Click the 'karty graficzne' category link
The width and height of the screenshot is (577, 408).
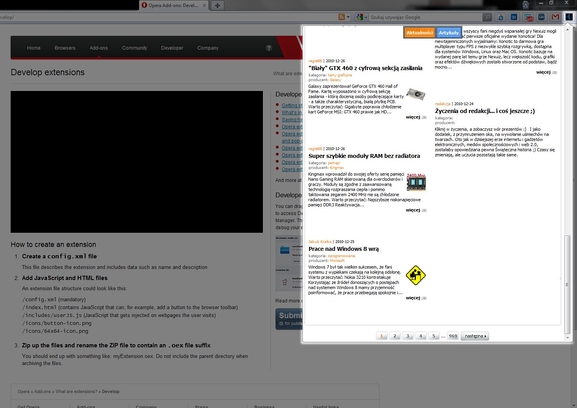pos(340,75)
